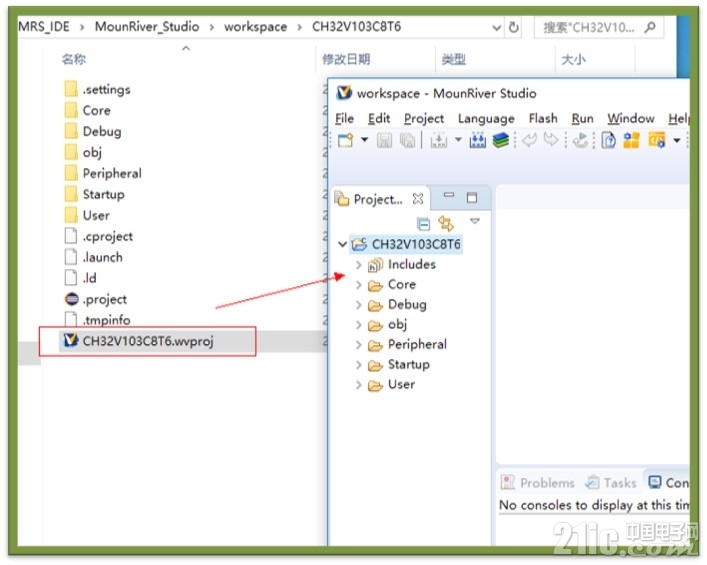This screenshot has width=707, height=565.
Task: Select the Project Explorer tab
Action: 378,199
